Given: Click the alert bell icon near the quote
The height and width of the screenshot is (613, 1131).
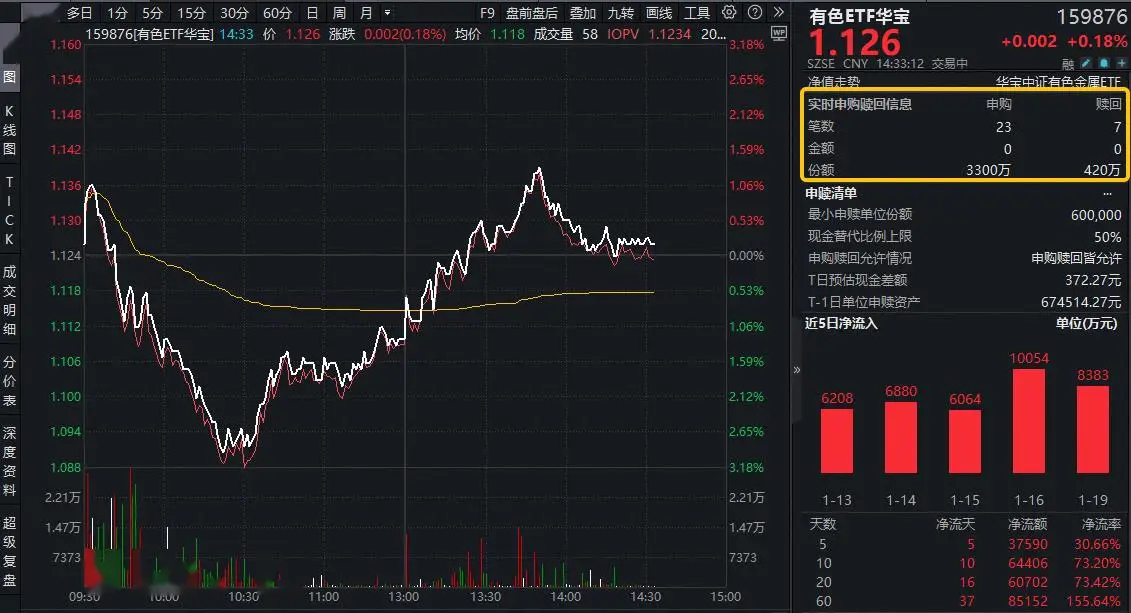Looking at the screenshot, I should coord(1103,62).
